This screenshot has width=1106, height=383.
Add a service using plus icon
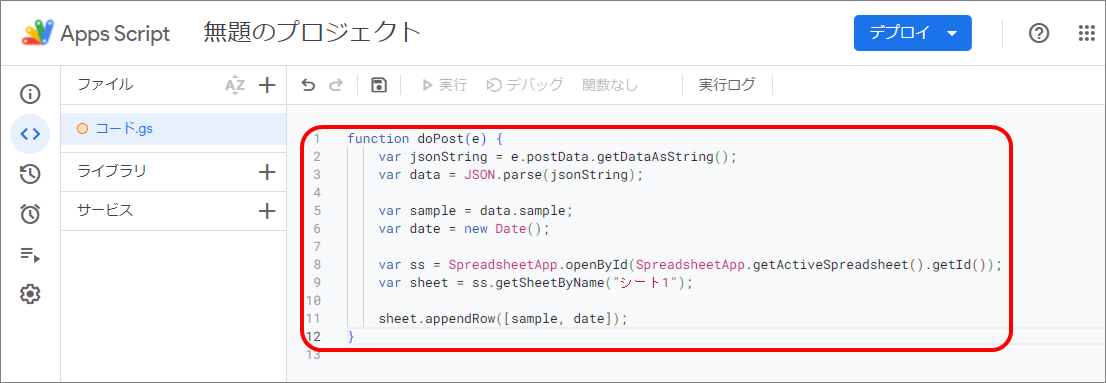[x=267, y=211]
